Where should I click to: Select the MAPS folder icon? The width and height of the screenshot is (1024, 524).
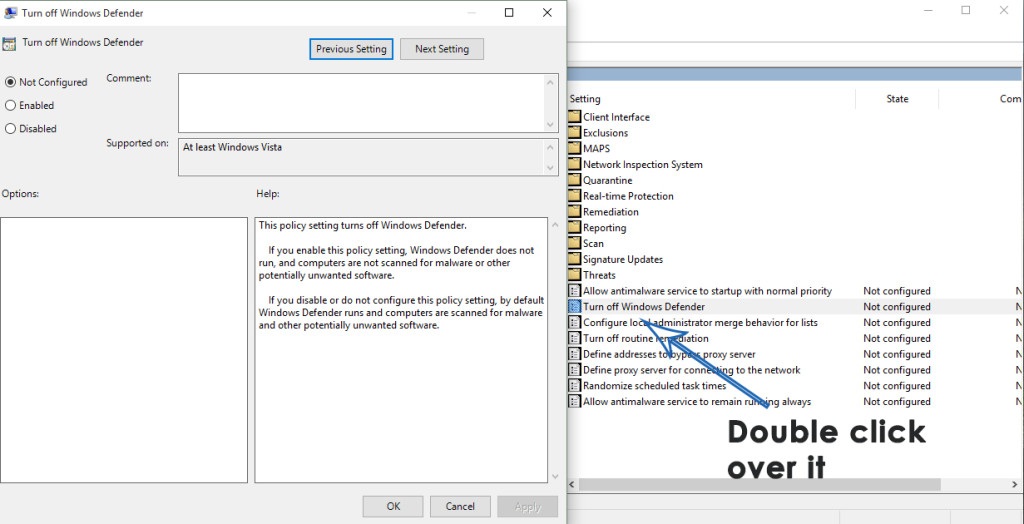pyautogui.click(x=574, y=148)
